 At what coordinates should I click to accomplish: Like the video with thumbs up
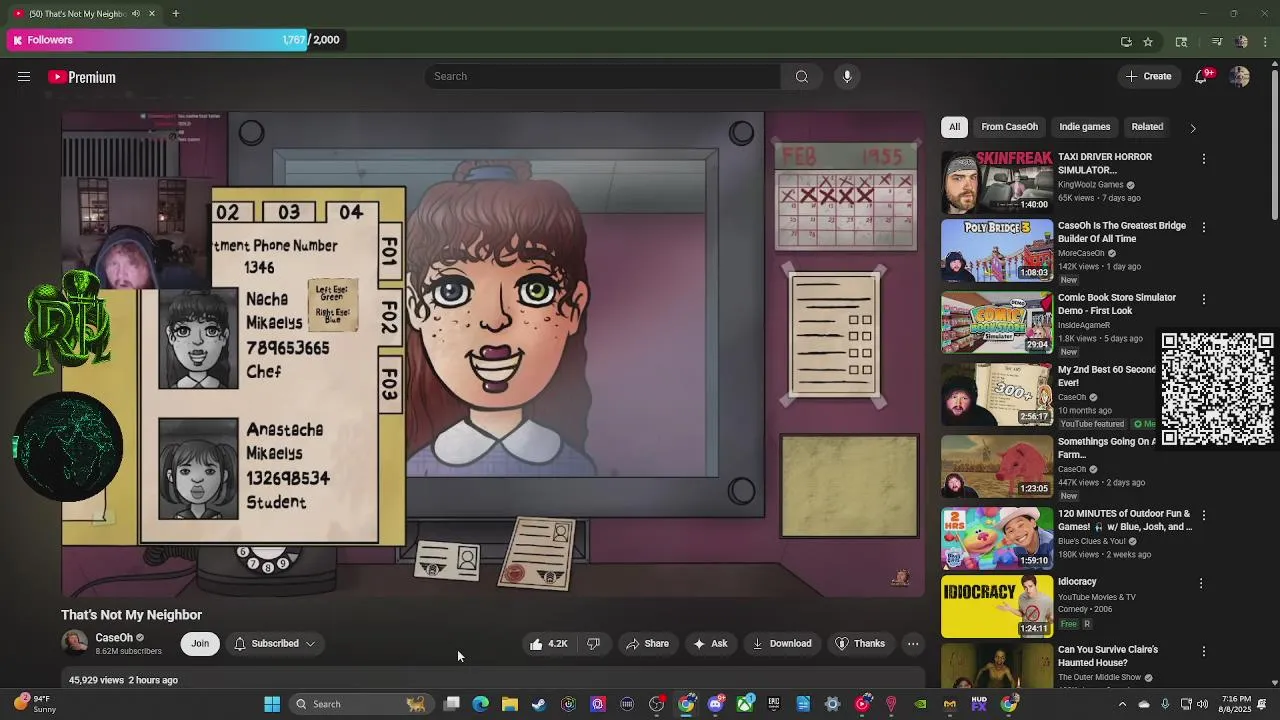(x=549, y=644)
